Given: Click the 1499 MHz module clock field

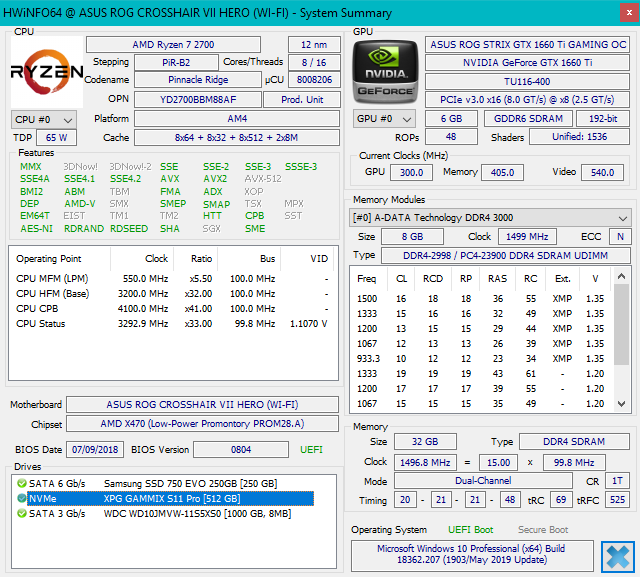Looking at the screenshot, I should 527,236.
